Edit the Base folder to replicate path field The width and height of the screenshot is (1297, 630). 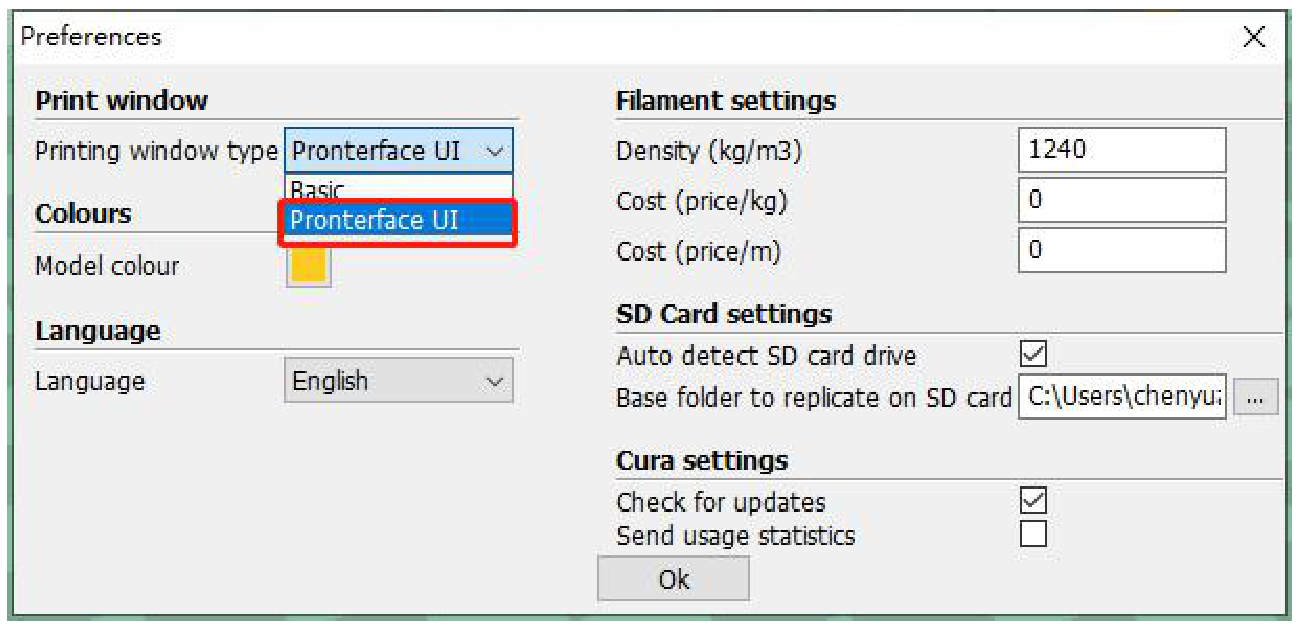click(1121, 397)
